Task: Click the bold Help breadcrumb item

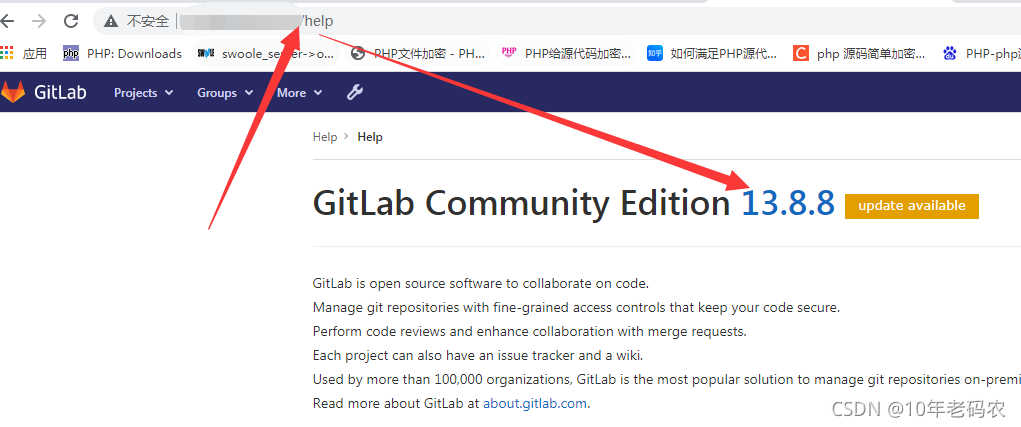Action: [370, 137]
